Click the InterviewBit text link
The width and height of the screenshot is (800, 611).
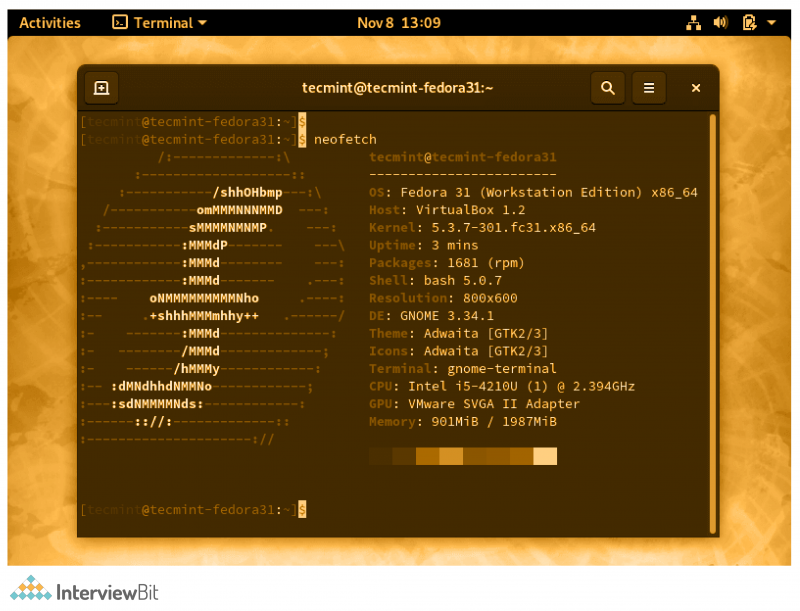coord(107,591)
